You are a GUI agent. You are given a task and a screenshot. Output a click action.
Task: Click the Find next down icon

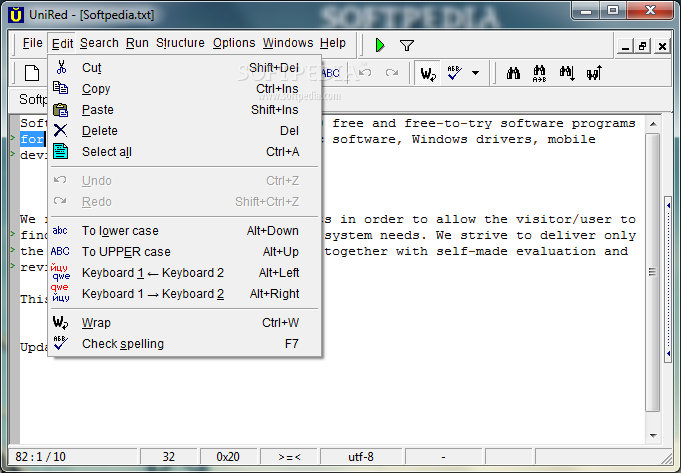(567, 73)
